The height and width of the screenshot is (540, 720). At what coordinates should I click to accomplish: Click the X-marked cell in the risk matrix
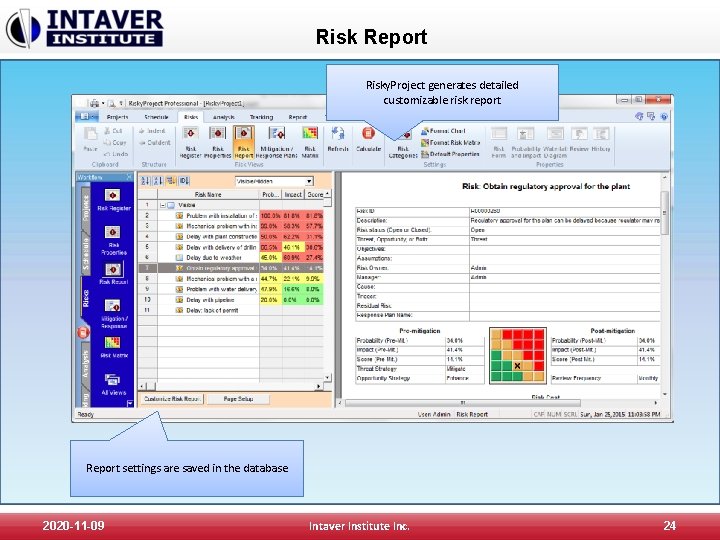coord(518,366)
